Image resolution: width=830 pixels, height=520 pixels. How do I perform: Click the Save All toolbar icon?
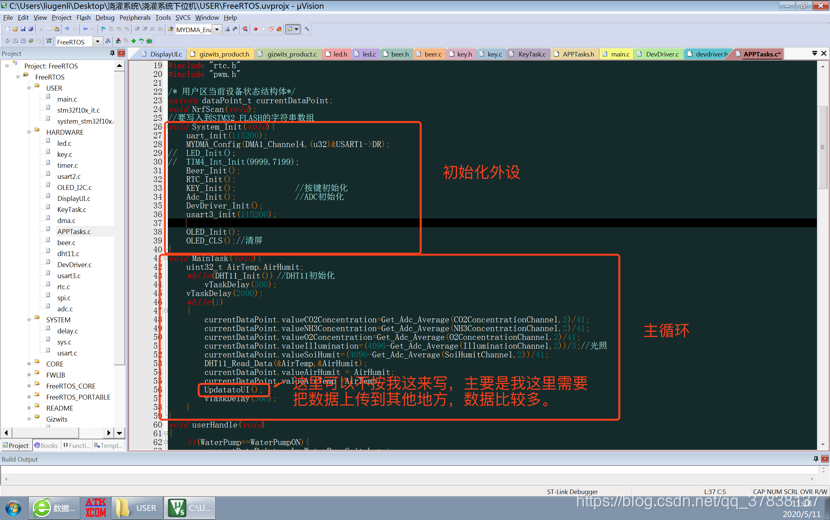click(30, 29)
